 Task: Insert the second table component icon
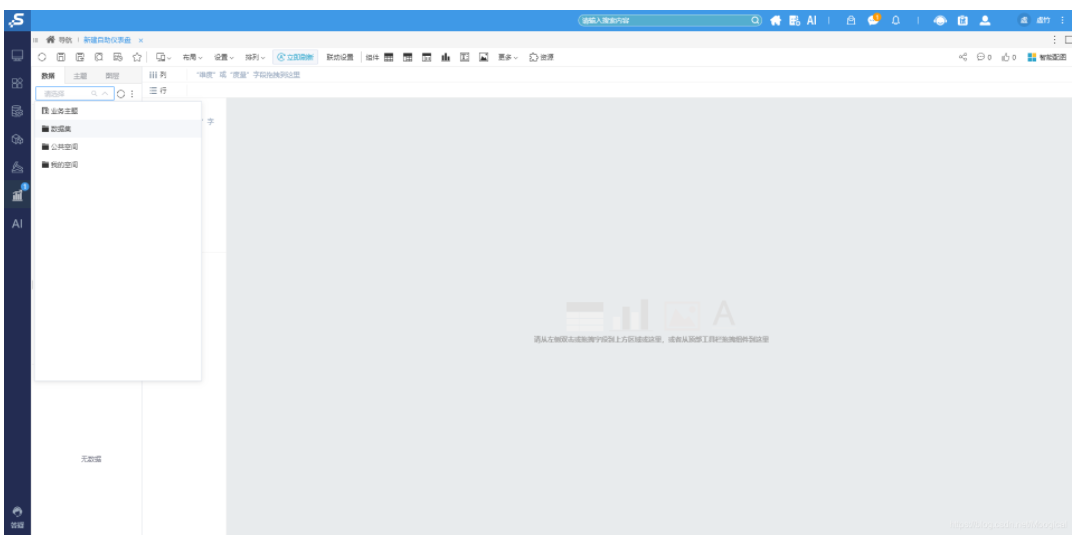pos(407,57)
